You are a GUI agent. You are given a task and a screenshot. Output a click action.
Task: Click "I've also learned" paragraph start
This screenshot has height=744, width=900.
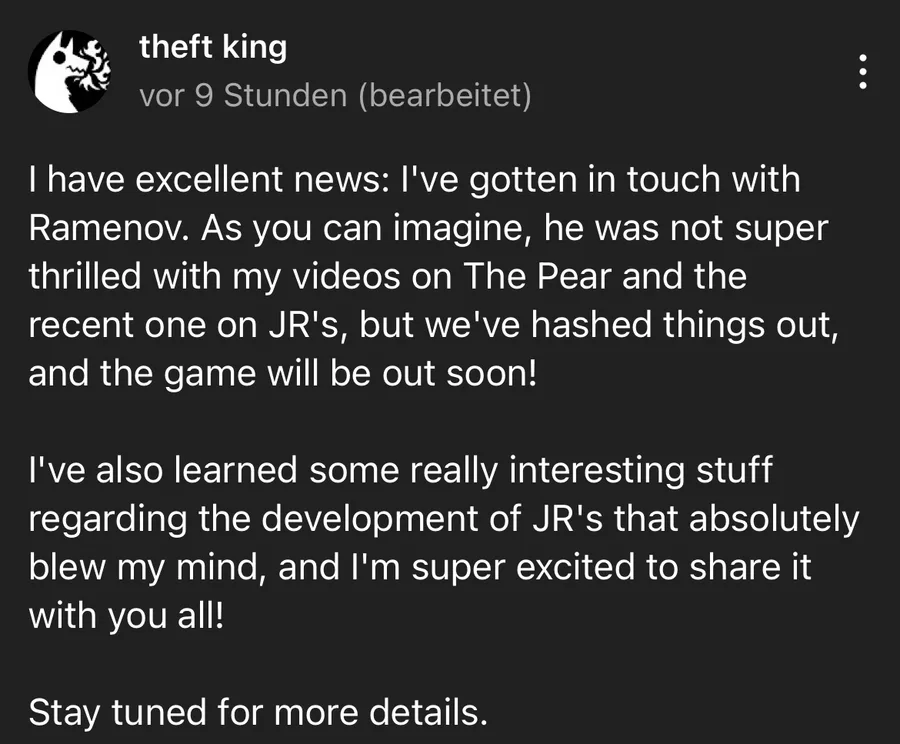(x=163, y=470)
